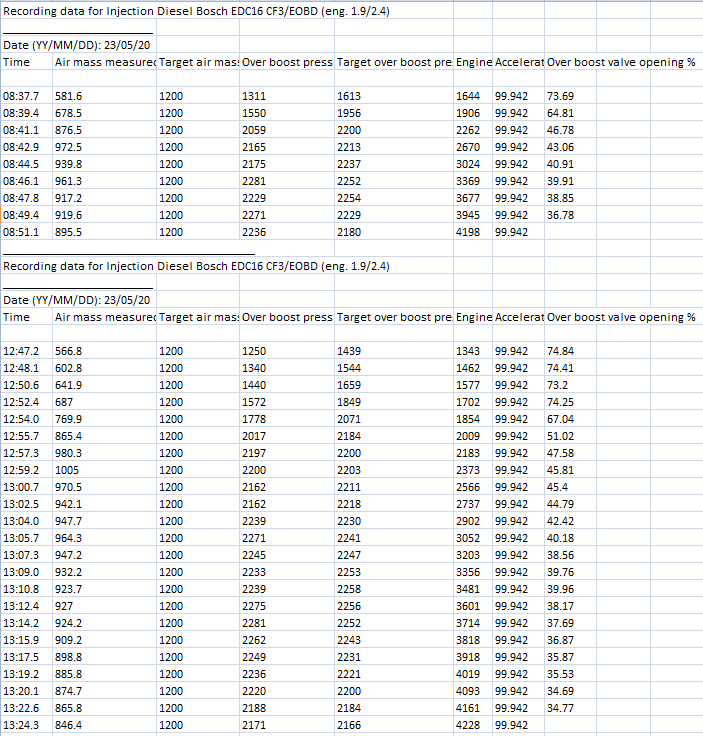Image resolution: width=703 pixels, height=736 pixels.
Task: Select the cell showing 678.5
Action: coord(69,113)
